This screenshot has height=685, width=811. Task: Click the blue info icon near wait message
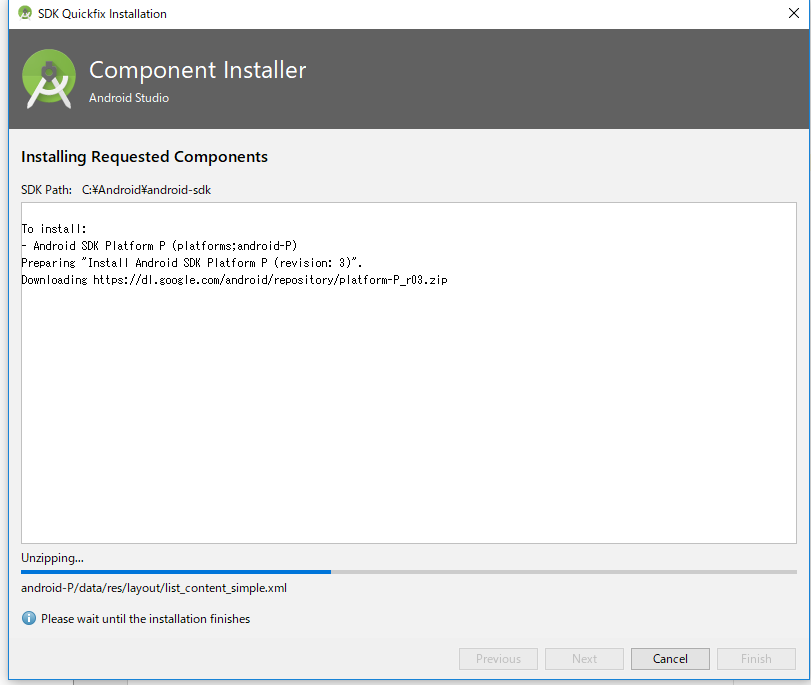[29, 618]
